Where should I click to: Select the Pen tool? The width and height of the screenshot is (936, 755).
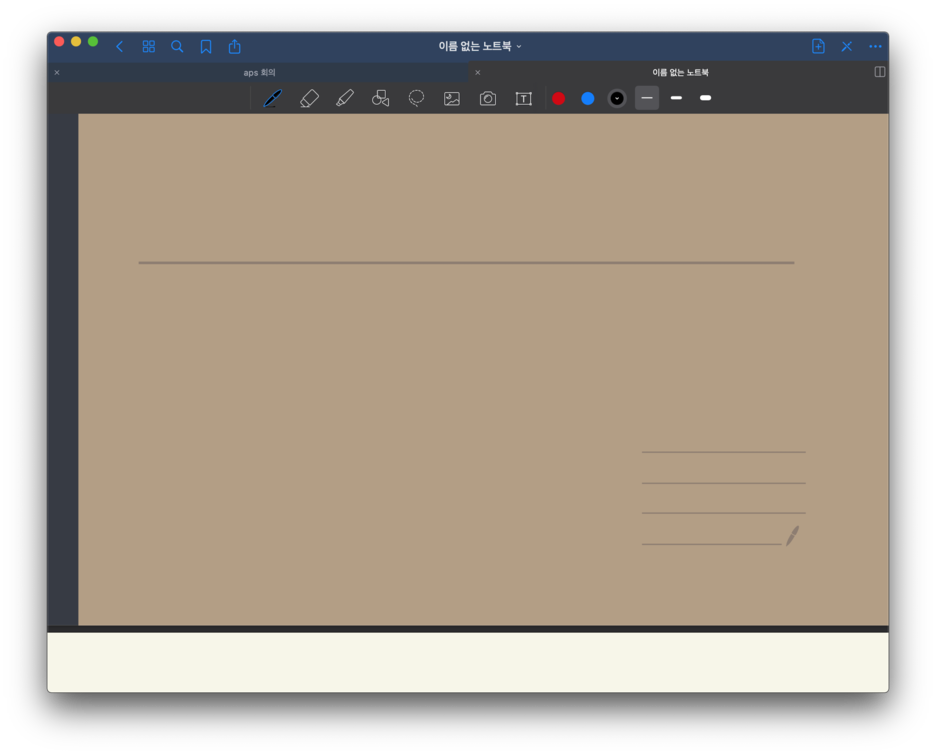(273, 98)
